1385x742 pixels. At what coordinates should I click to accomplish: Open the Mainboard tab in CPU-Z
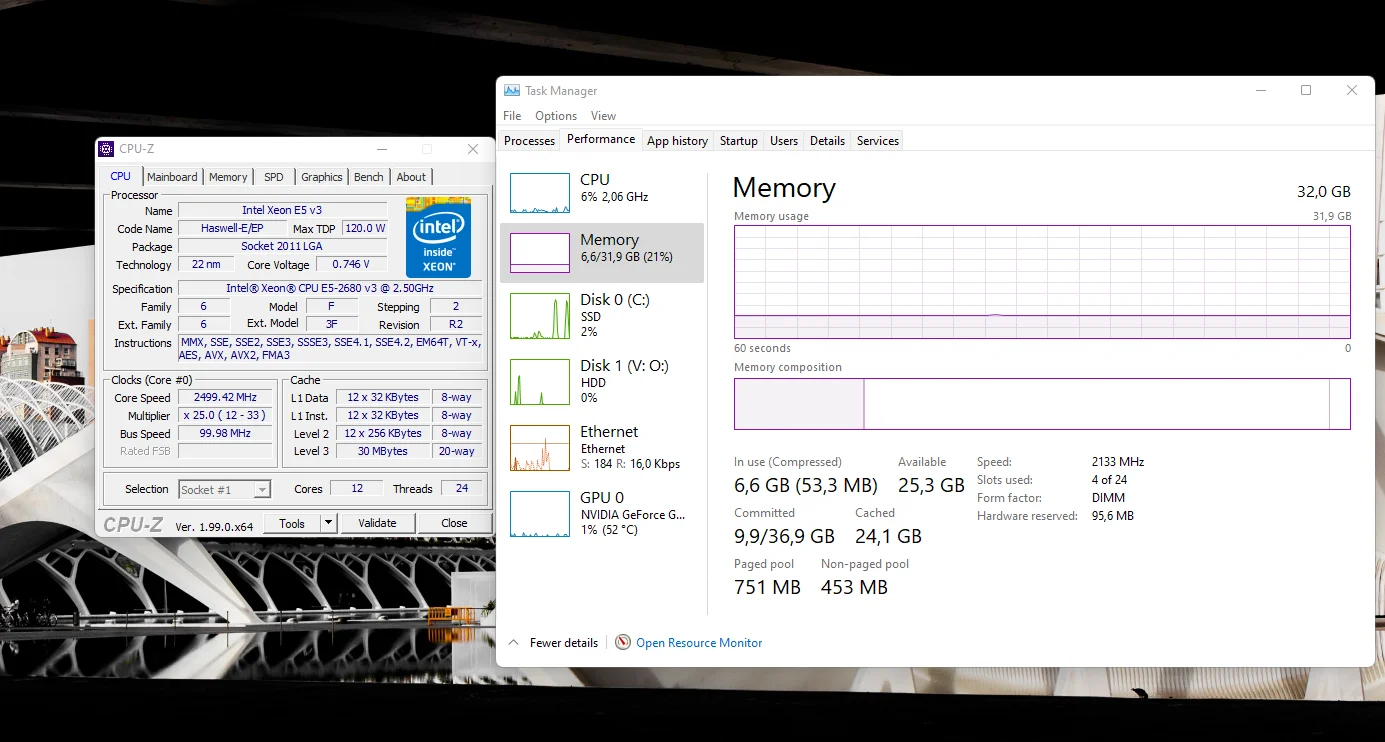pos(172,177)
